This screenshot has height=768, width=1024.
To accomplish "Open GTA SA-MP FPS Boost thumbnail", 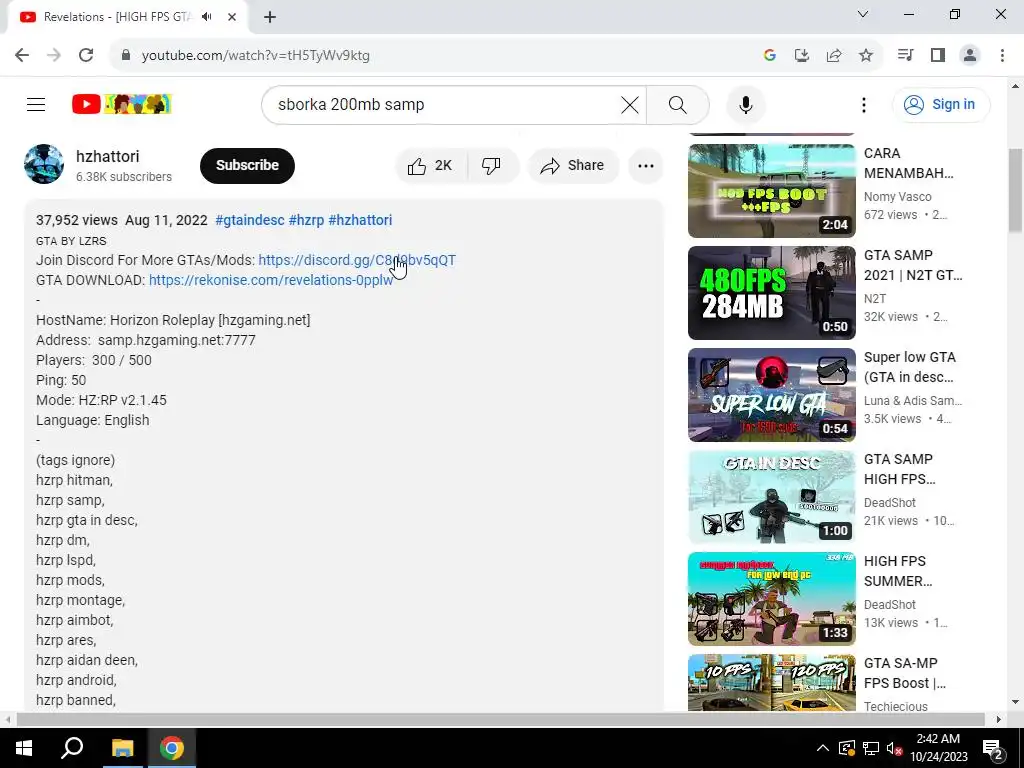I will click(771, 682).
